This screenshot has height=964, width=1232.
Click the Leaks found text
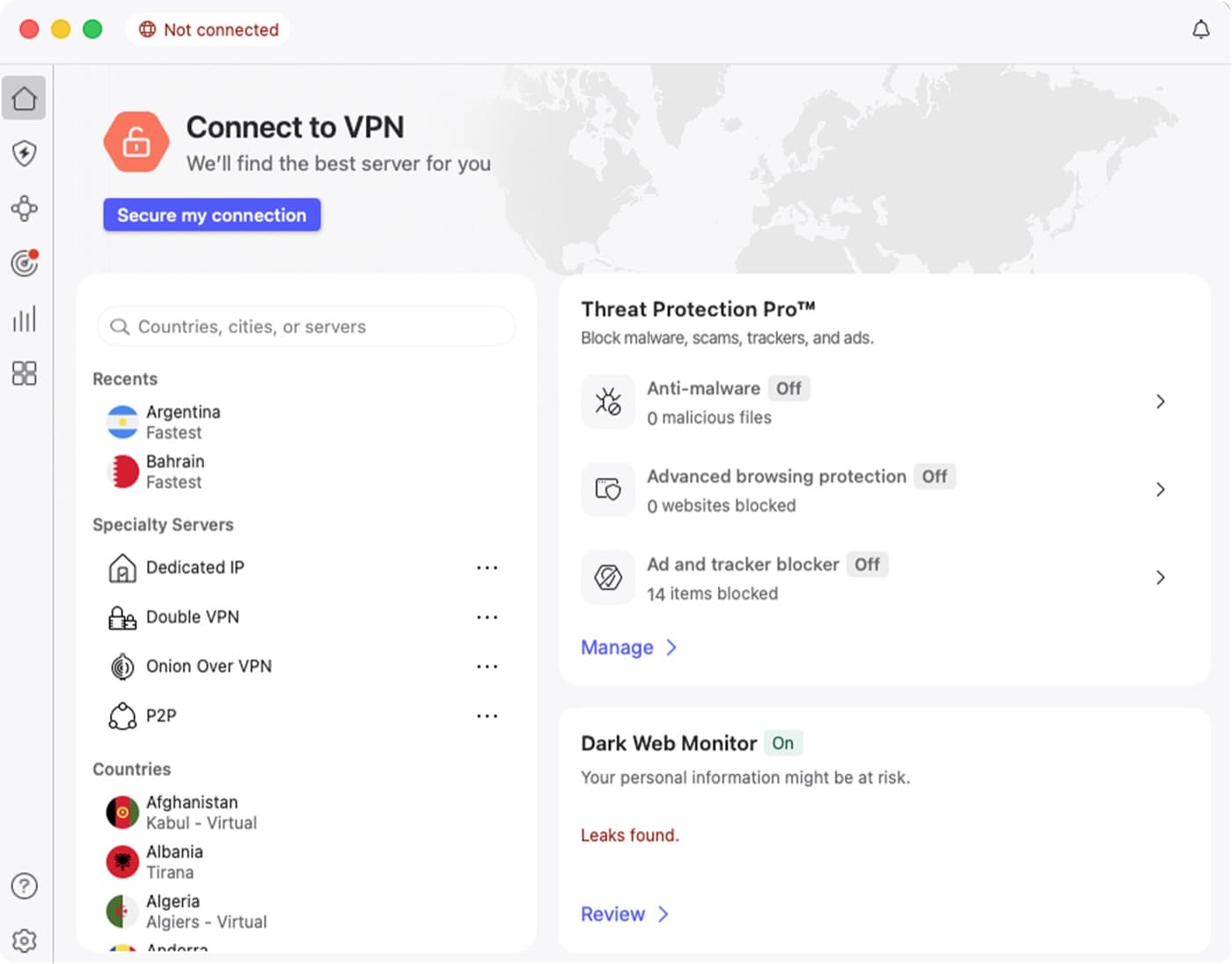coord(630,835)
